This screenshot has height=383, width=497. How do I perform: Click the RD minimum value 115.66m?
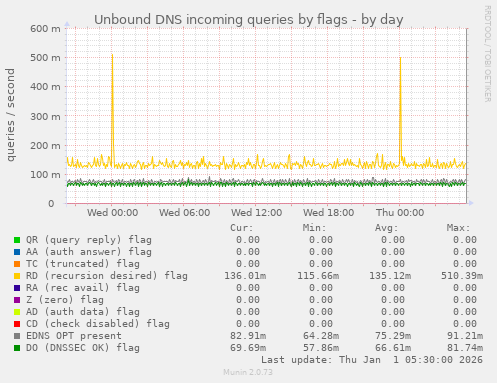click(318, 276)
